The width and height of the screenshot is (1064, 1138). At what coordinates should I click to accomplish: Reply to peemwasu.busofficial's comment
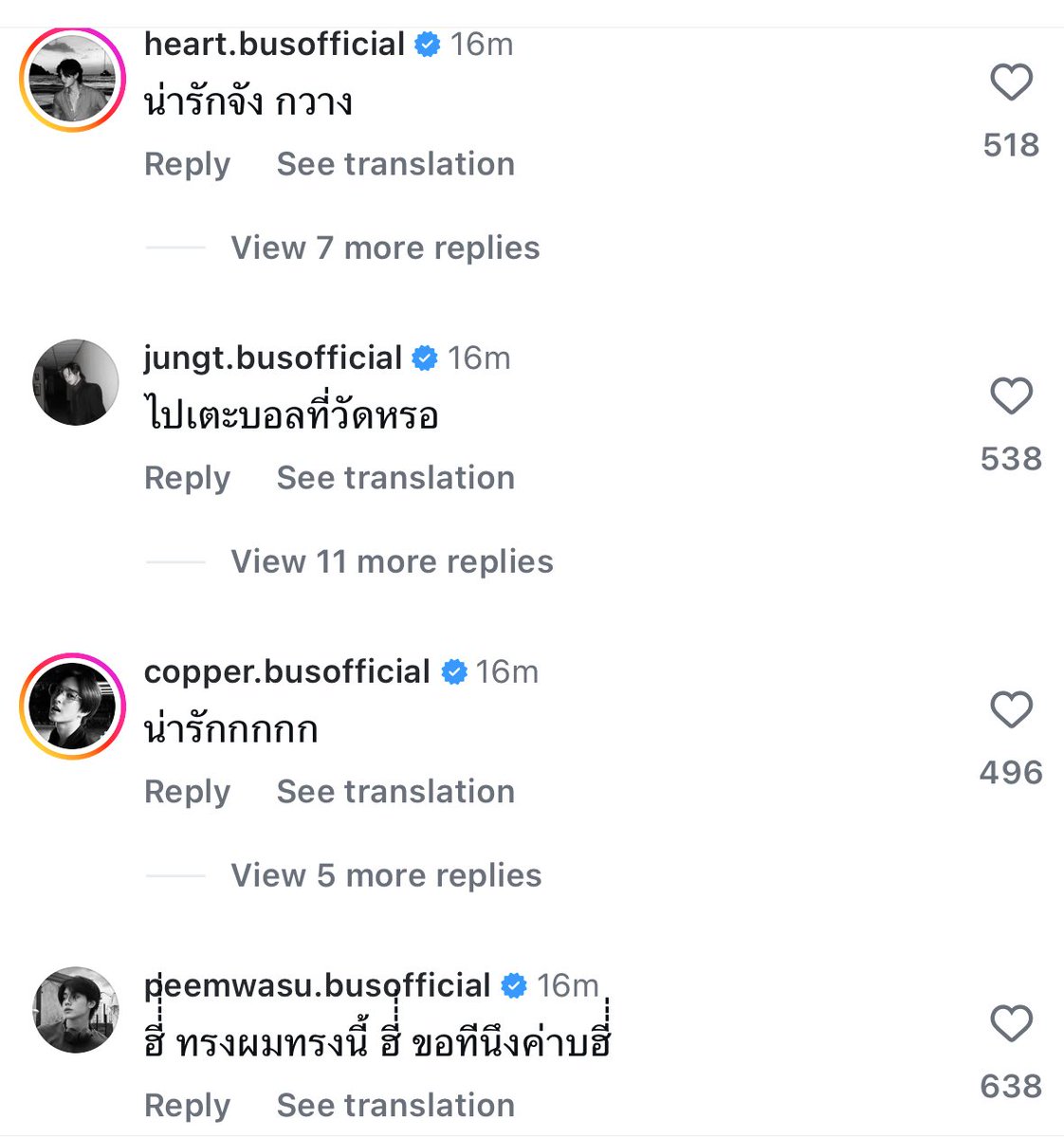click(x=187, y=1106)
